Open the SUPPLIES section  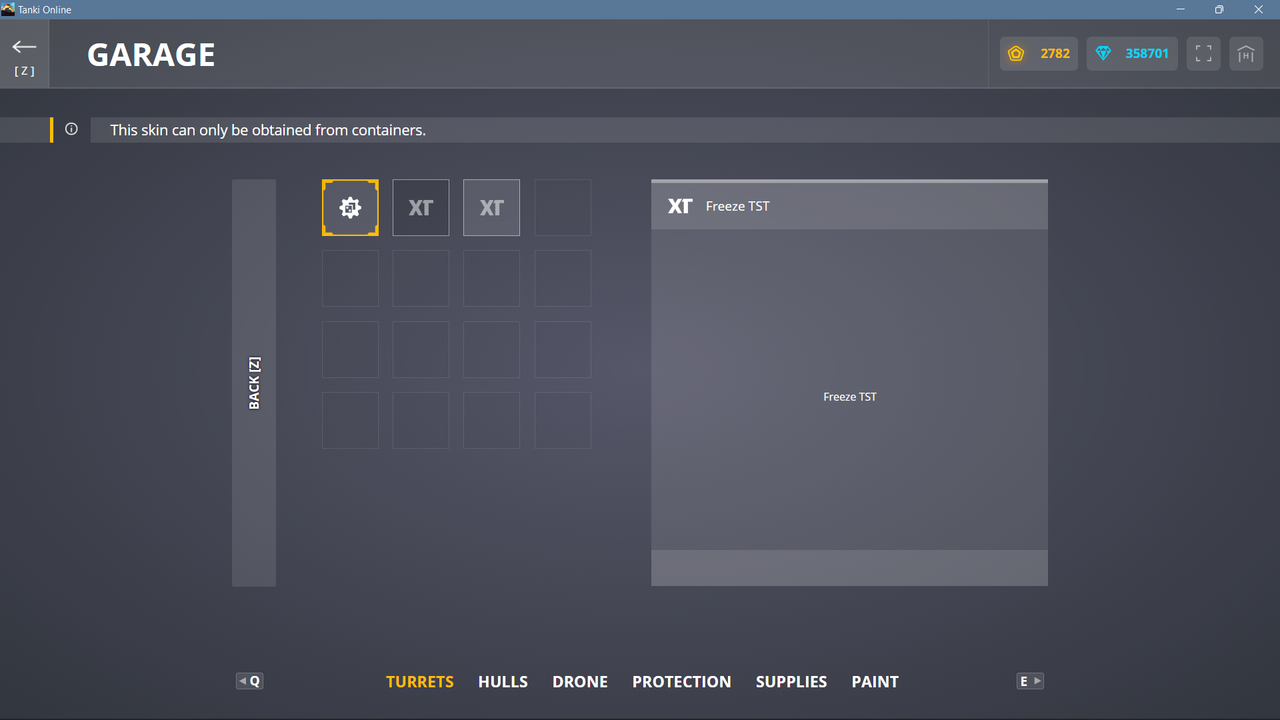point(791,681)
